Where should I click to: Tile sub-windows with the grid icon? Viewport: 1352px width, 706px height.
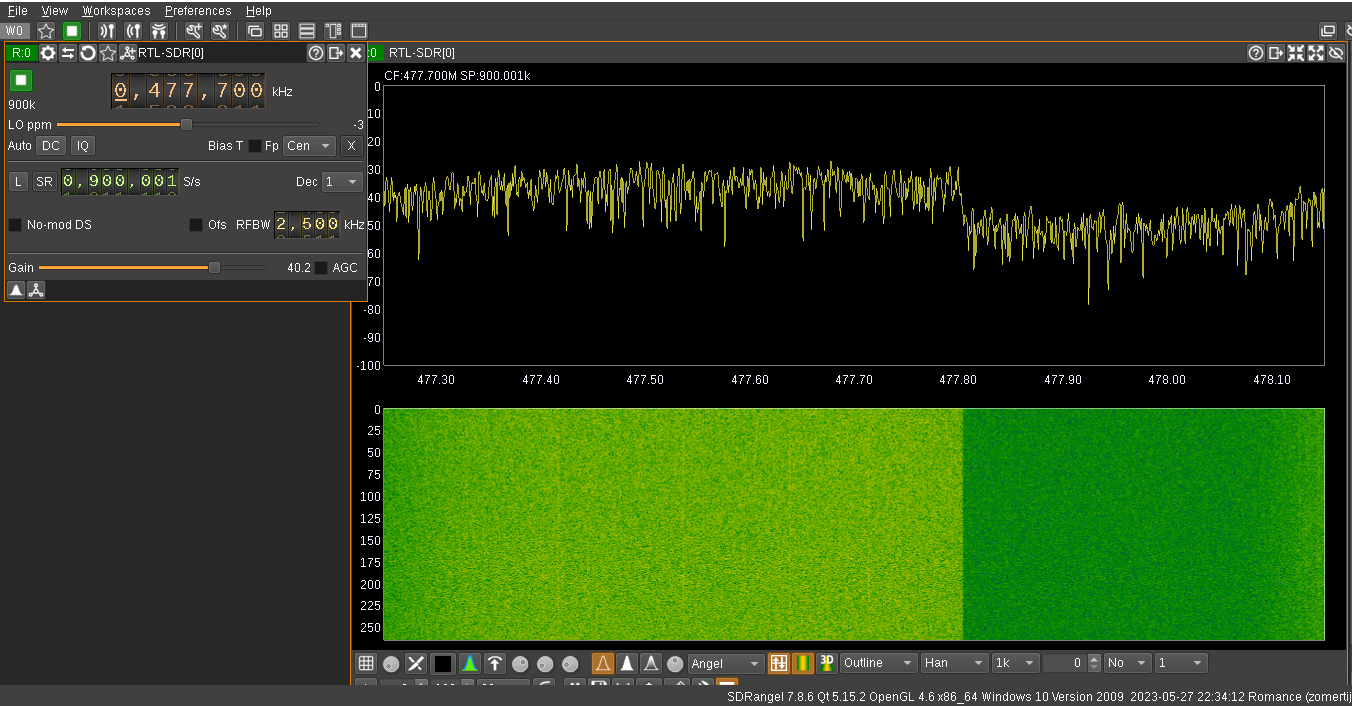click(281, 31)
